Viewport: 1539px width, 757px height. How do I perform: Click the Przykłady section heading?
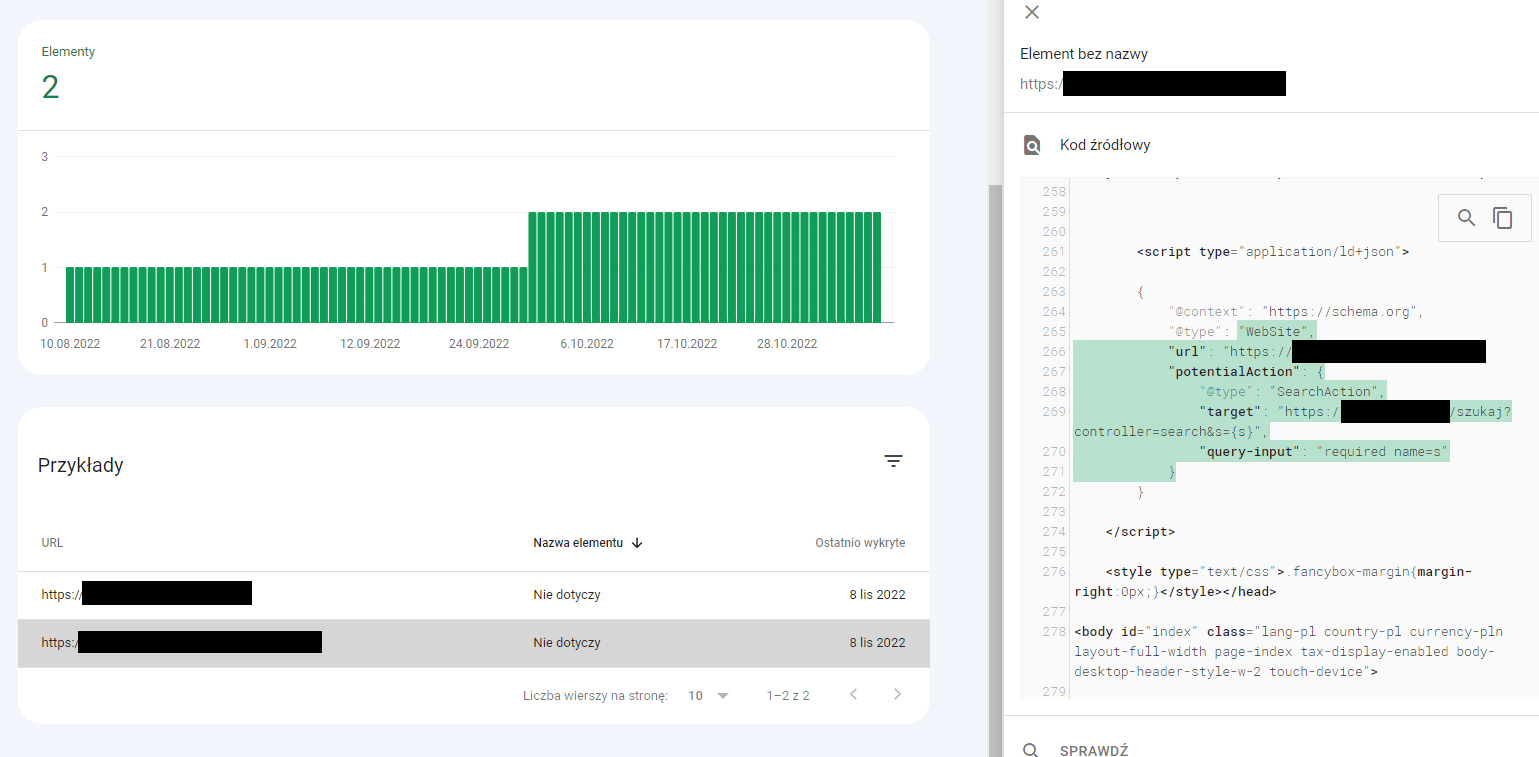pyautogui.click(x=80, y=465)
